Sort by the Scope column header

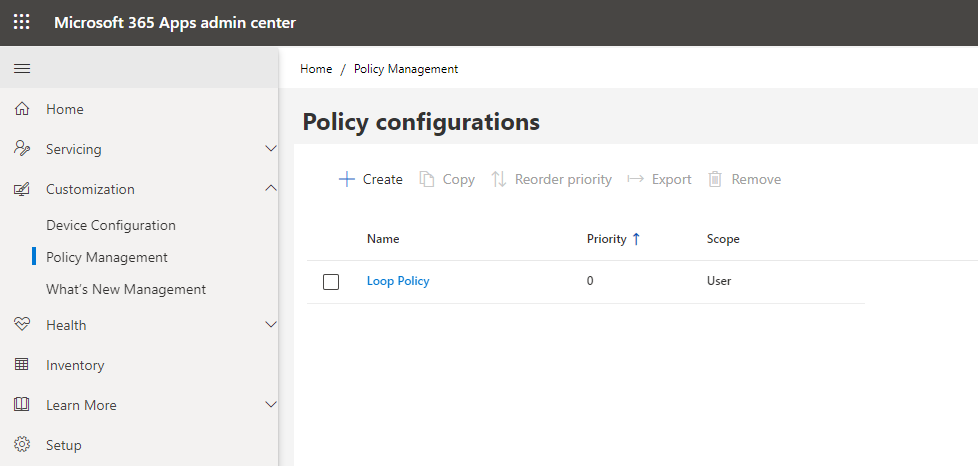723,239
